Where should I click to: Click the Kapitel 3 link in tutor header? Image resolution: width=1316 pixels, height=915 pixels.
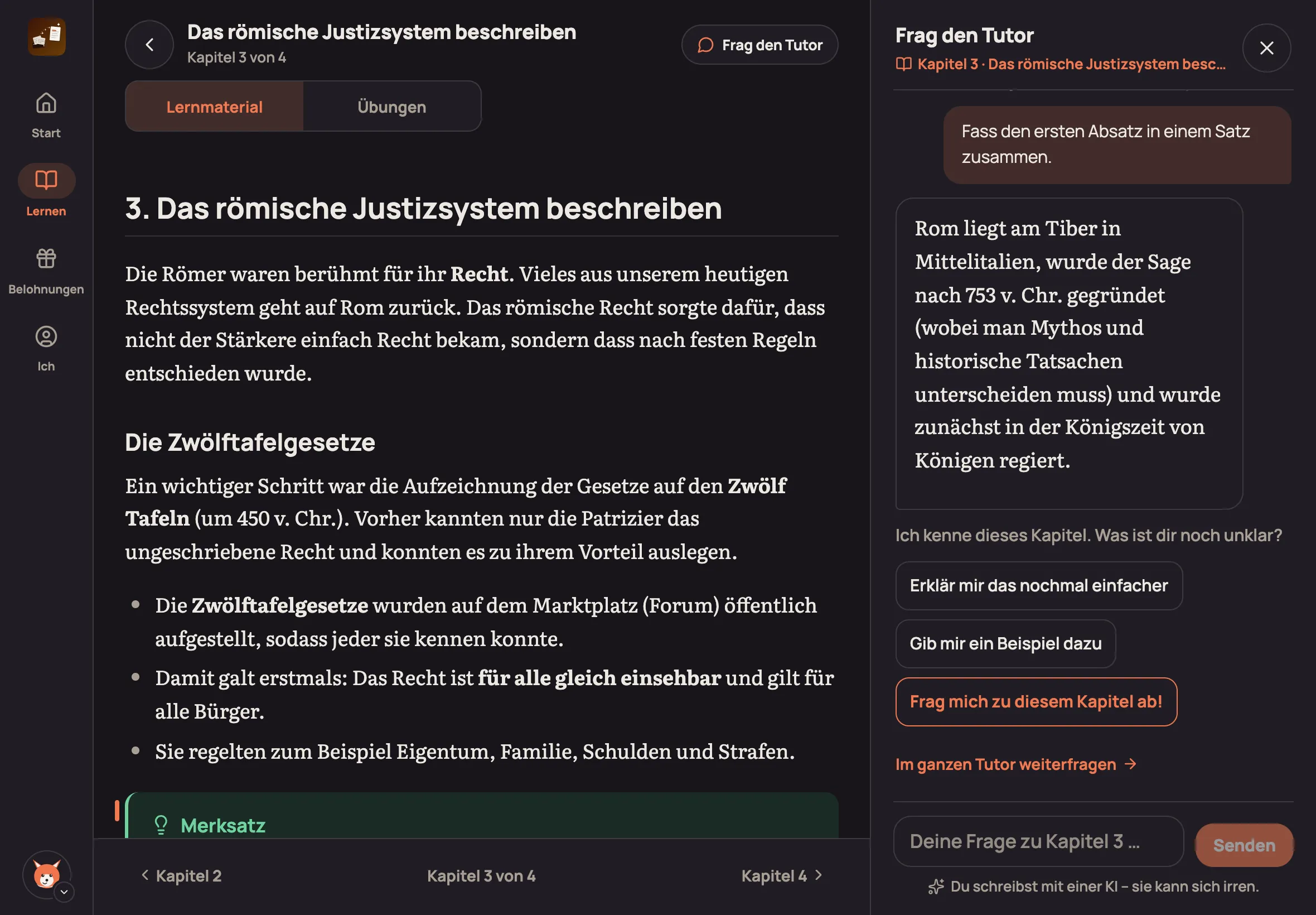(x=1061, y=64)
